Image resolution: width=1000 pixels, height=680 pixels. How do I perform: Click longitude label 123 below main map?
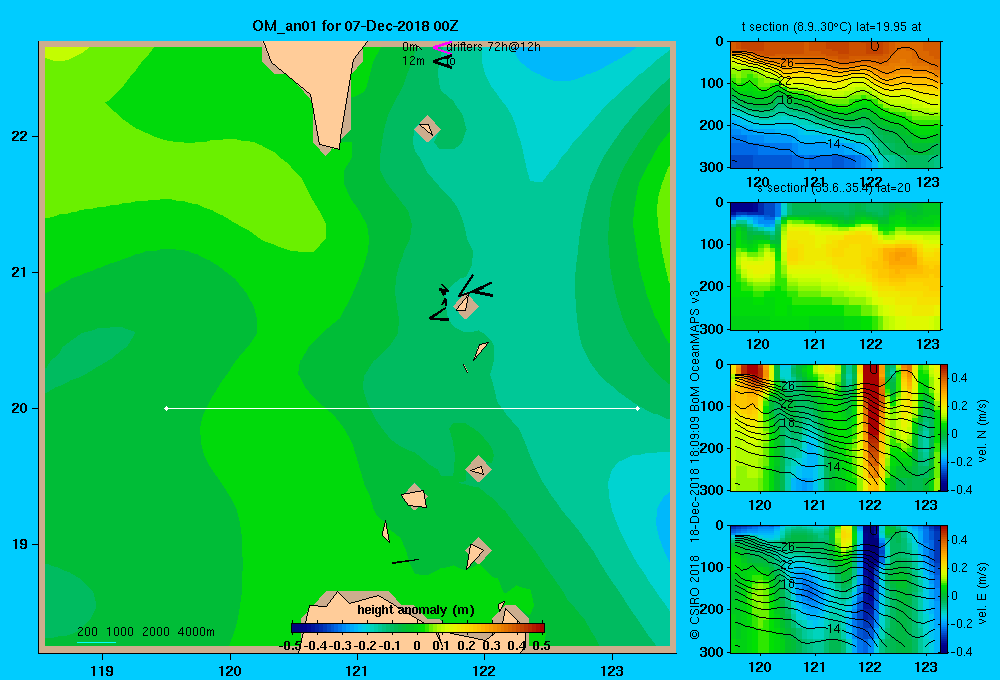tap(612, 670)
